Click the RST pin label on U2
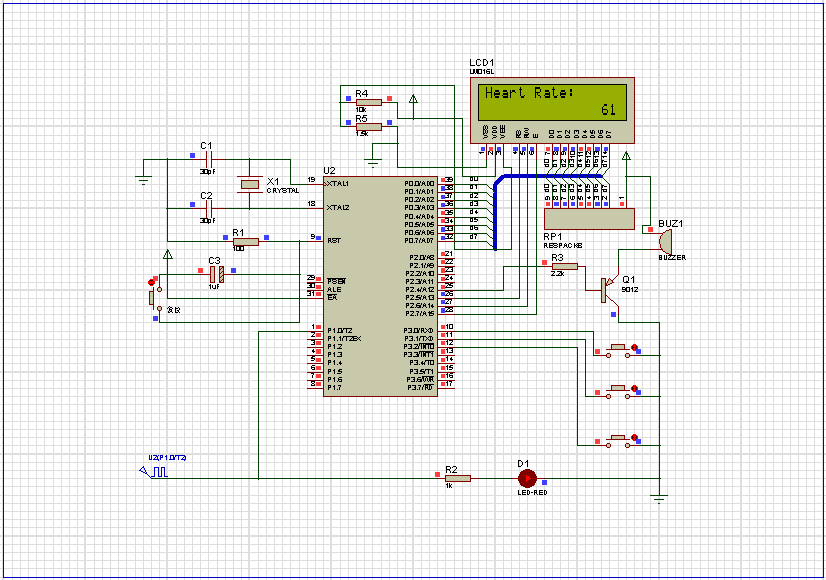The width and height of the screenshot is (826, 580). click(x=334, y=241)
